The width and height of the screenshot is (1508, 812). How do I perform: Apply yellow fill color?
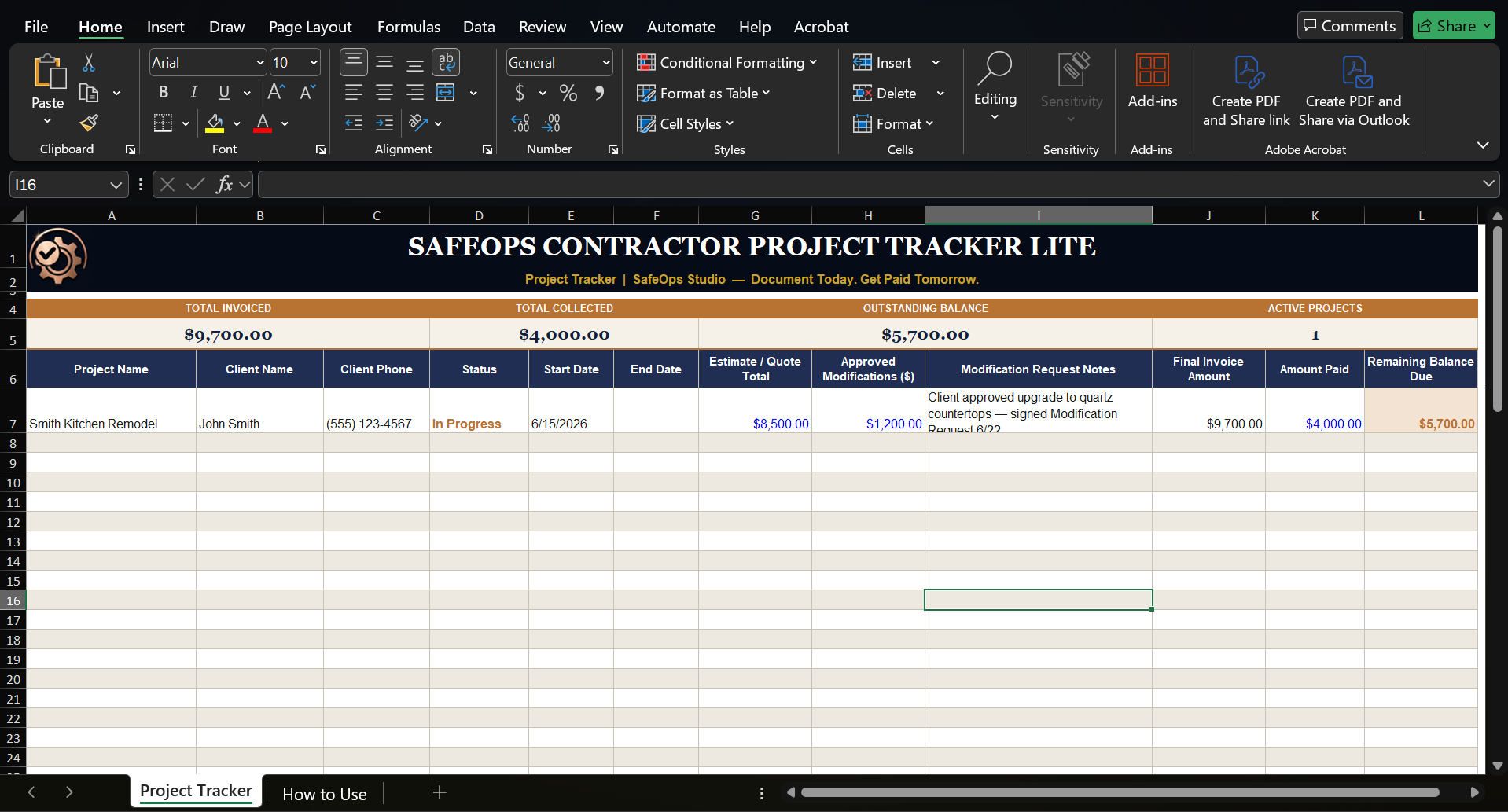click(x=215, y=123)
